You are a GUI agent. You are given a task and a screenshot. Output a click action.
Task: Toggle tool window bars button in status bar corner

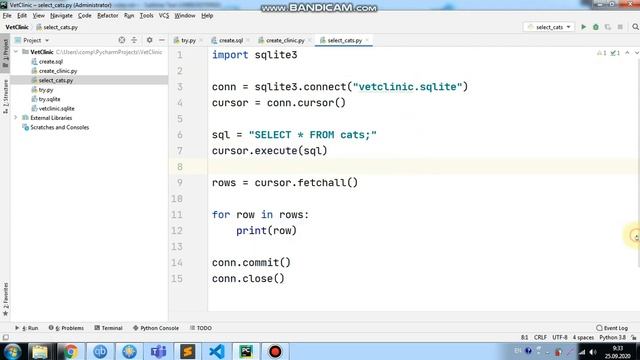point(5,338)
